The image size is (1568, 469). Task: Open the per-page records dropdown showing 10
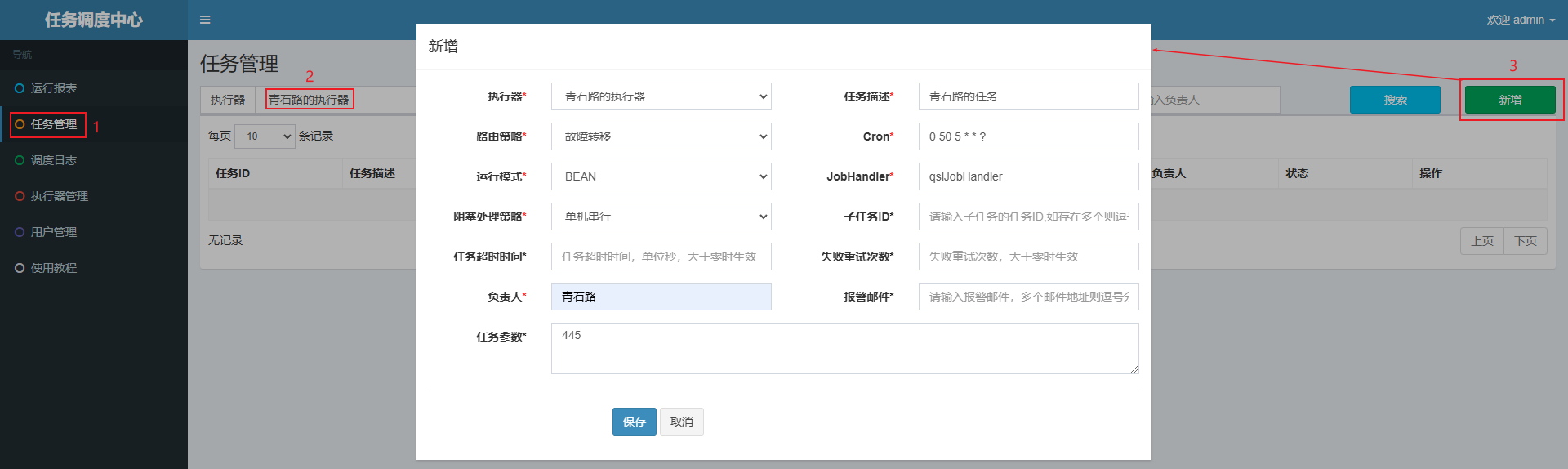265,136
